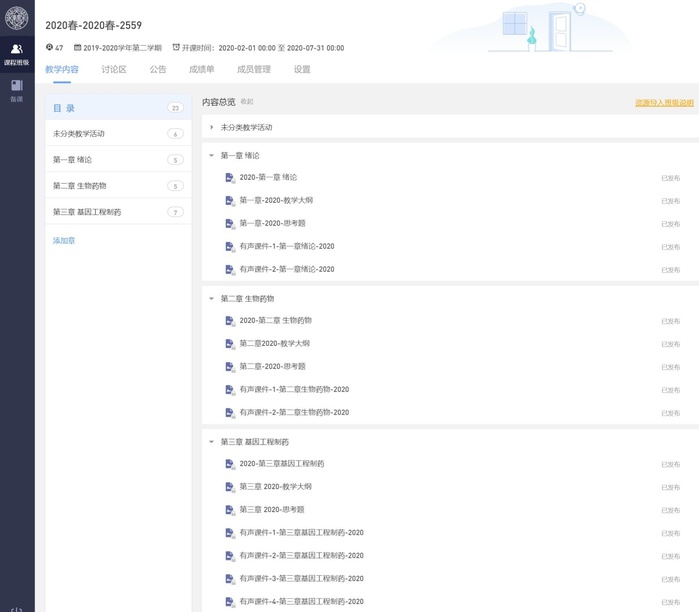
Task: Click the file icon beside 第三章 2020-教学大纲
Action: (230, 486)
